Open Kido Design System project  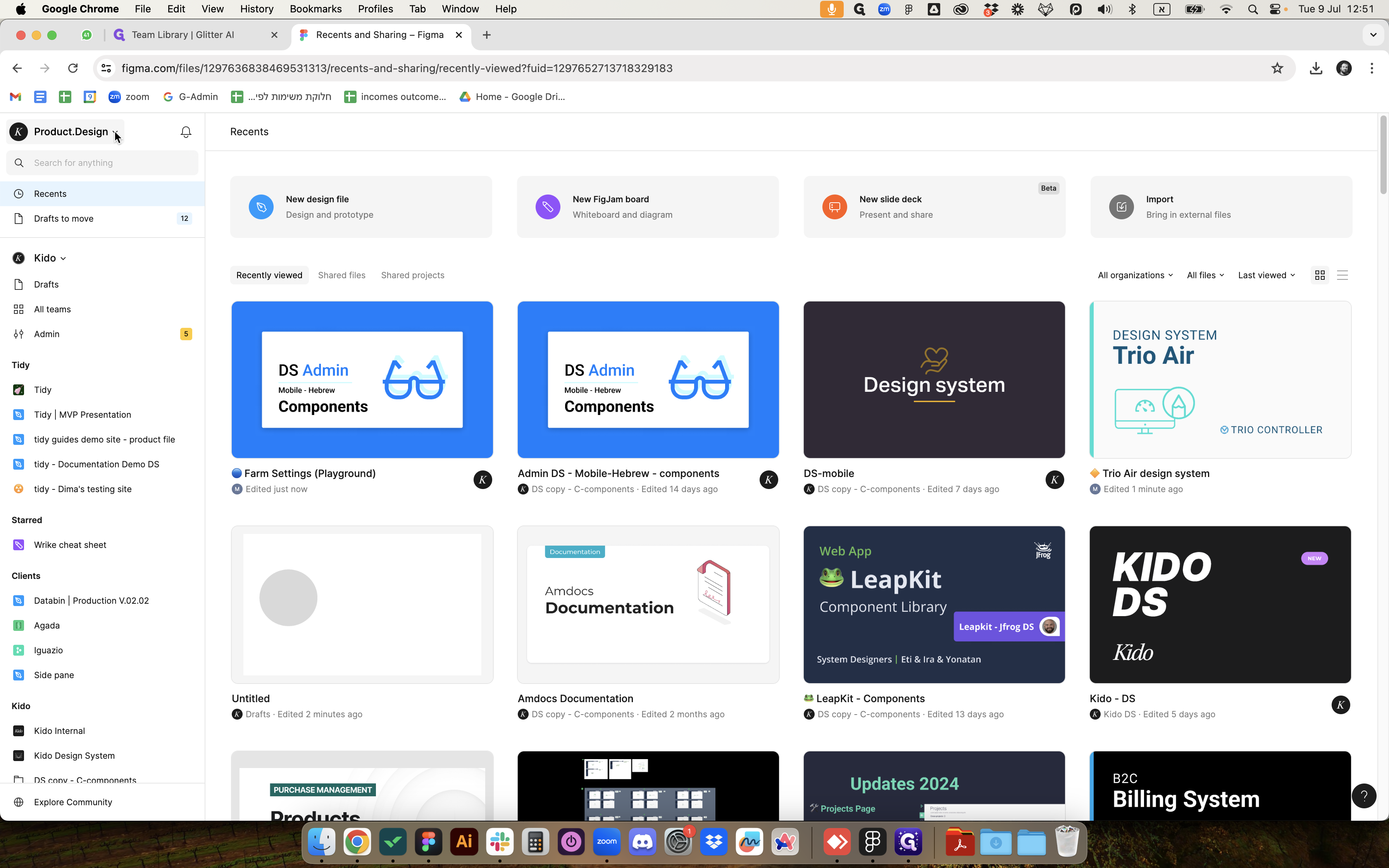102,756
